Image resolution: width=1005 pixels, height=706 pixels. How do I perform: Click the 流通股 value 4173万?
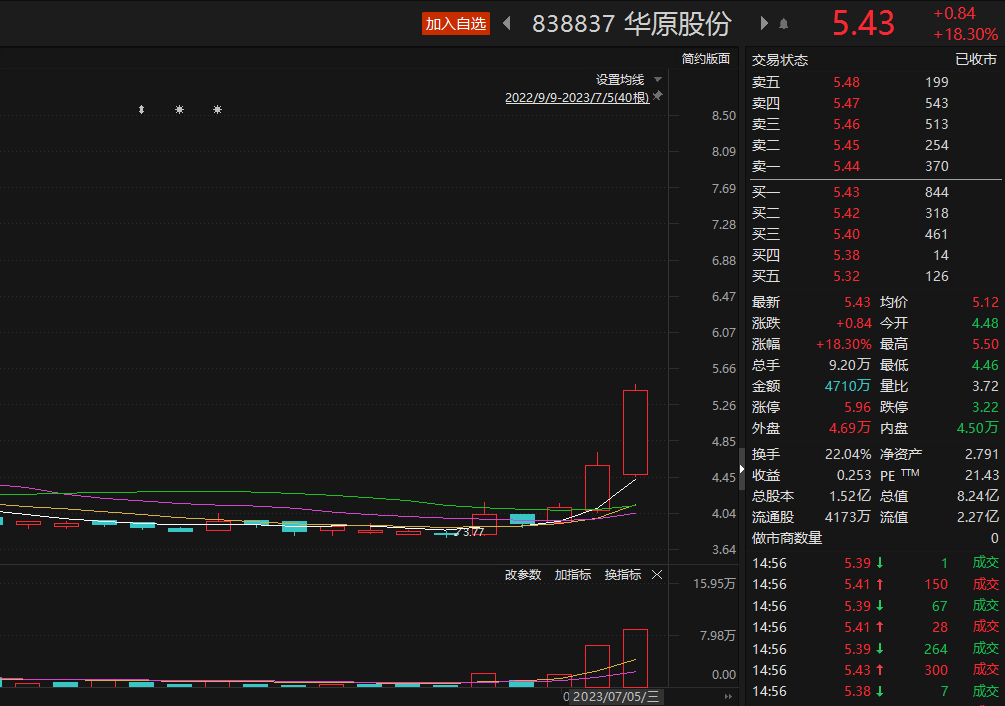847,517
